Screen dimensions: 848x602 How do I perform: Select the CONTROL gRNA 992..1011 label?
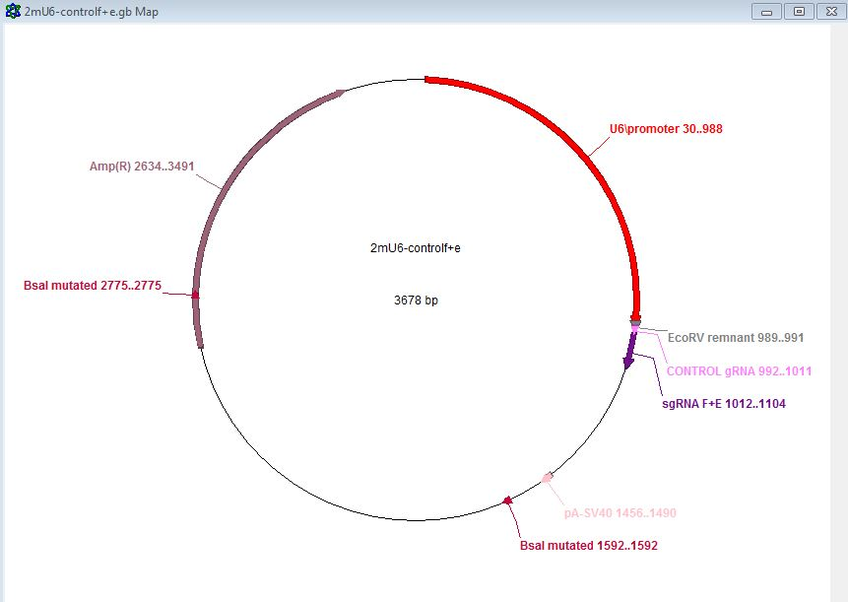pyautogui.click(x=739, y=371)
